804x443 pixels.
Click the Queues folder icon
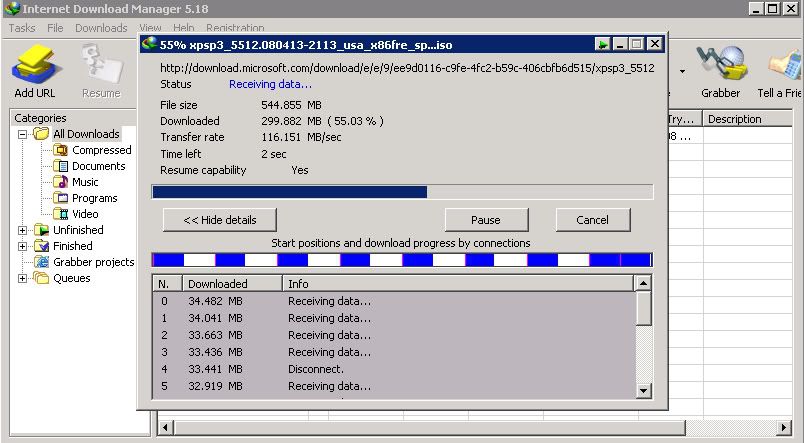41,278
